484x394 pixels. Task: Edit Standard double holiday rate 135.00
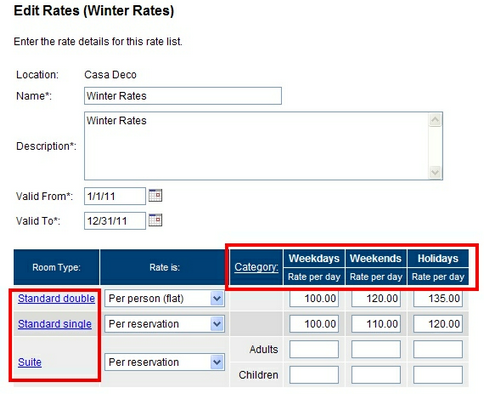(438, 298)
